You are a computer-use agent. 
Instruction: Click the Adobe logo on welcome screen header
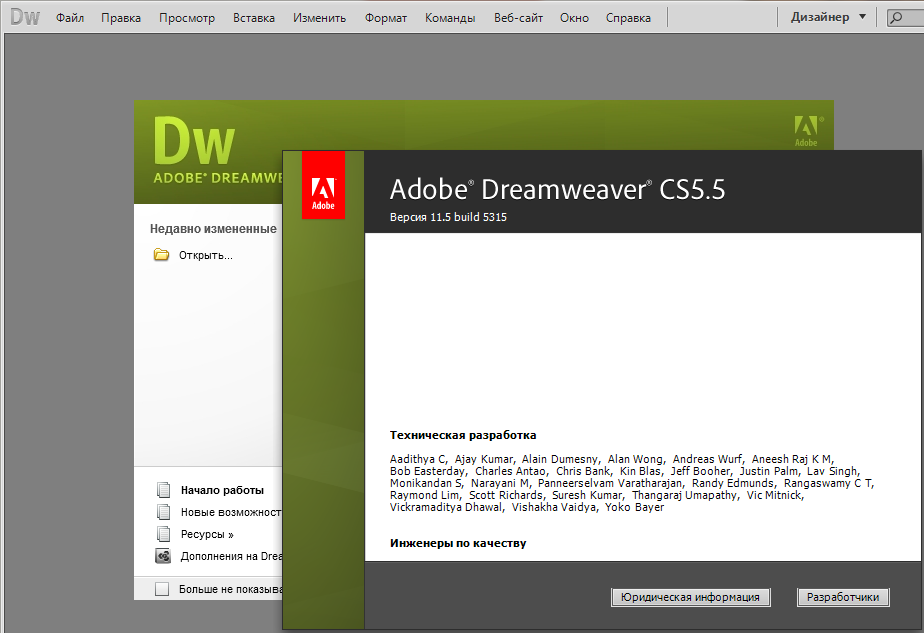tap(807, 131)
